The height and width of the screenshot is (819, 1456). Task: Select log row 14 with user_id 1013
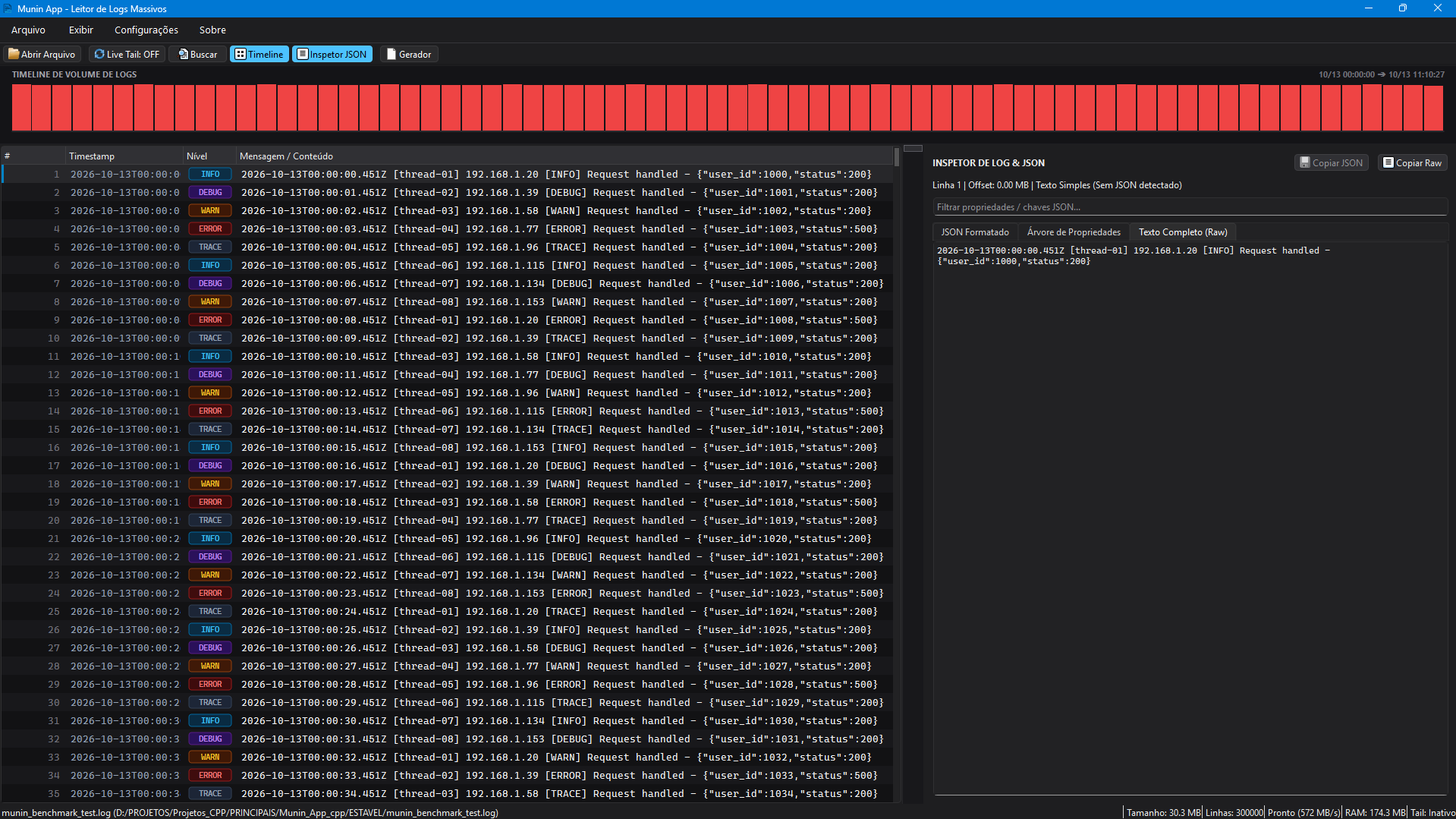pos(447,411)
